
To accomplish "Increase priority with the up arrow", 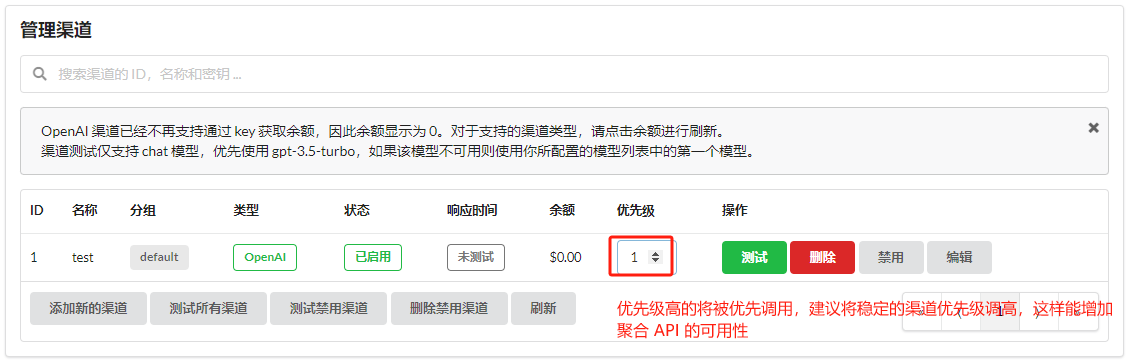I will 655,253.
